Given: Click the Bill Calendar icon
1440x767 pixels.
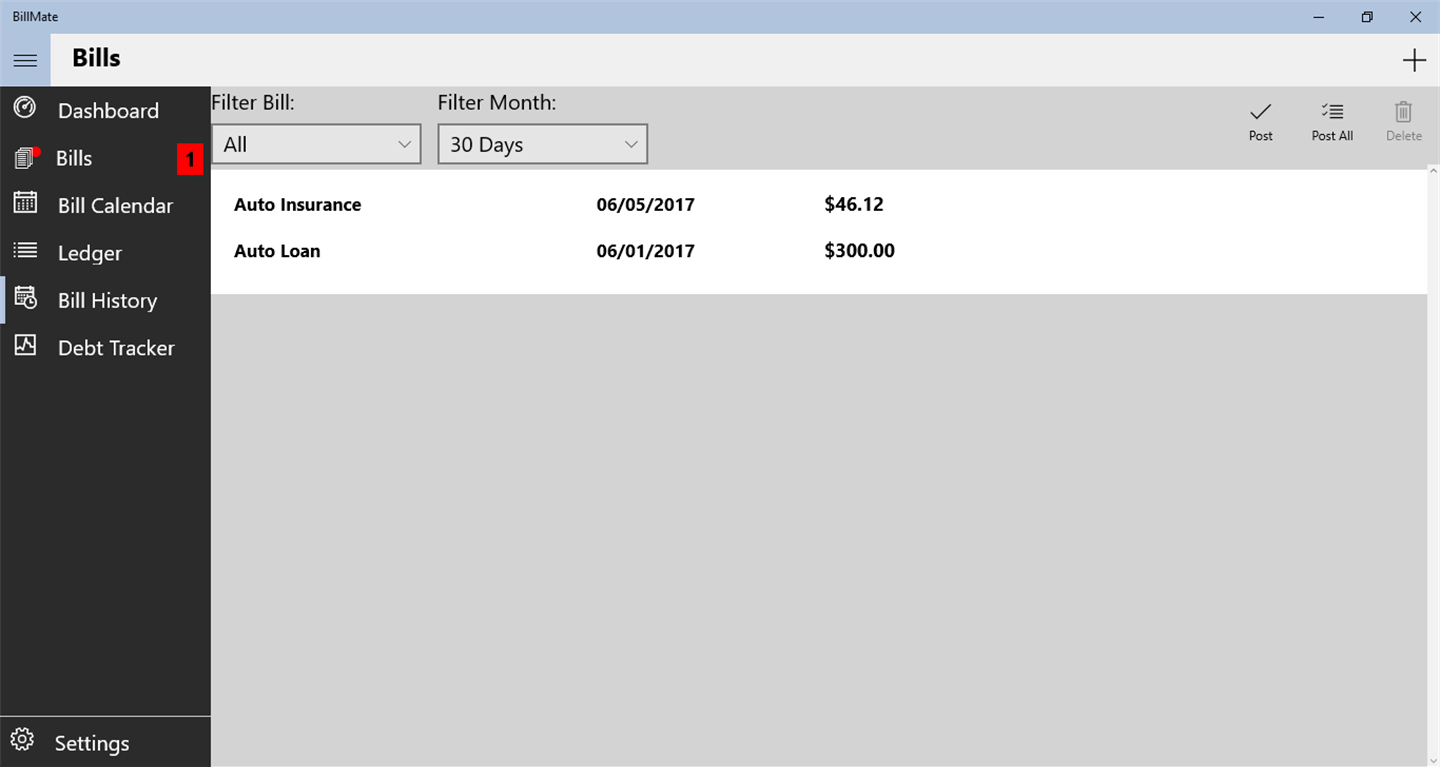Looking at the screenshot, I should click(25, 203).
